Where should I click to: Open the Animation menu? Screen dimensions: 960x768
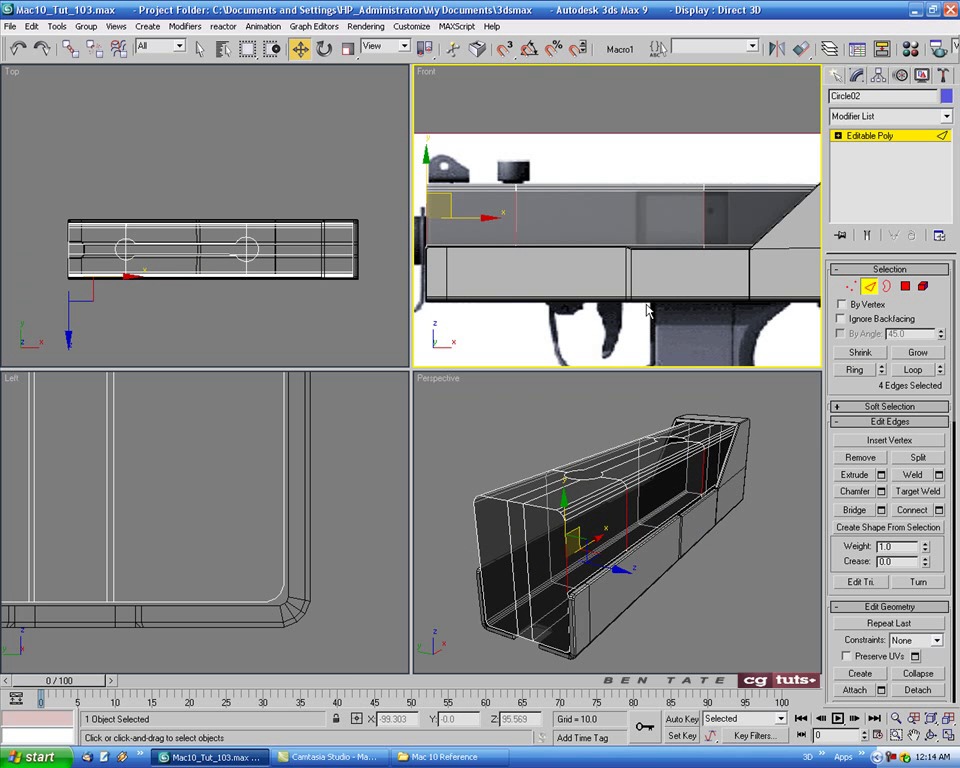(x=263, y=26)
